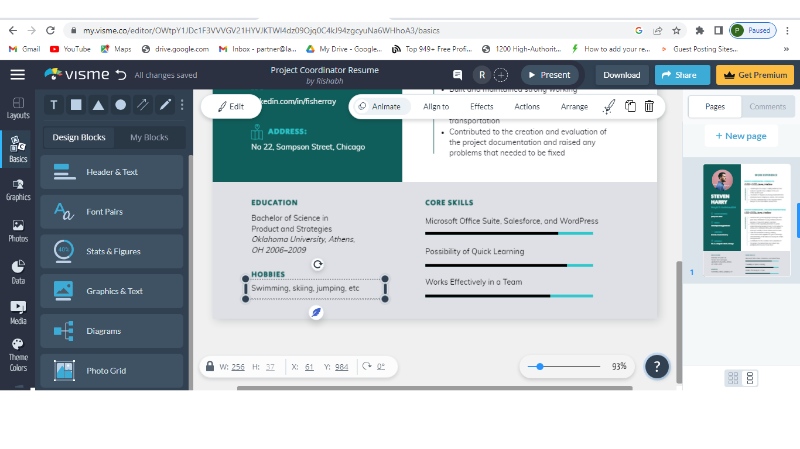The image size is (800, 449).
Task: Switch to the My Blocks tab
Action: pyautogui.click(x=149, y=137)
